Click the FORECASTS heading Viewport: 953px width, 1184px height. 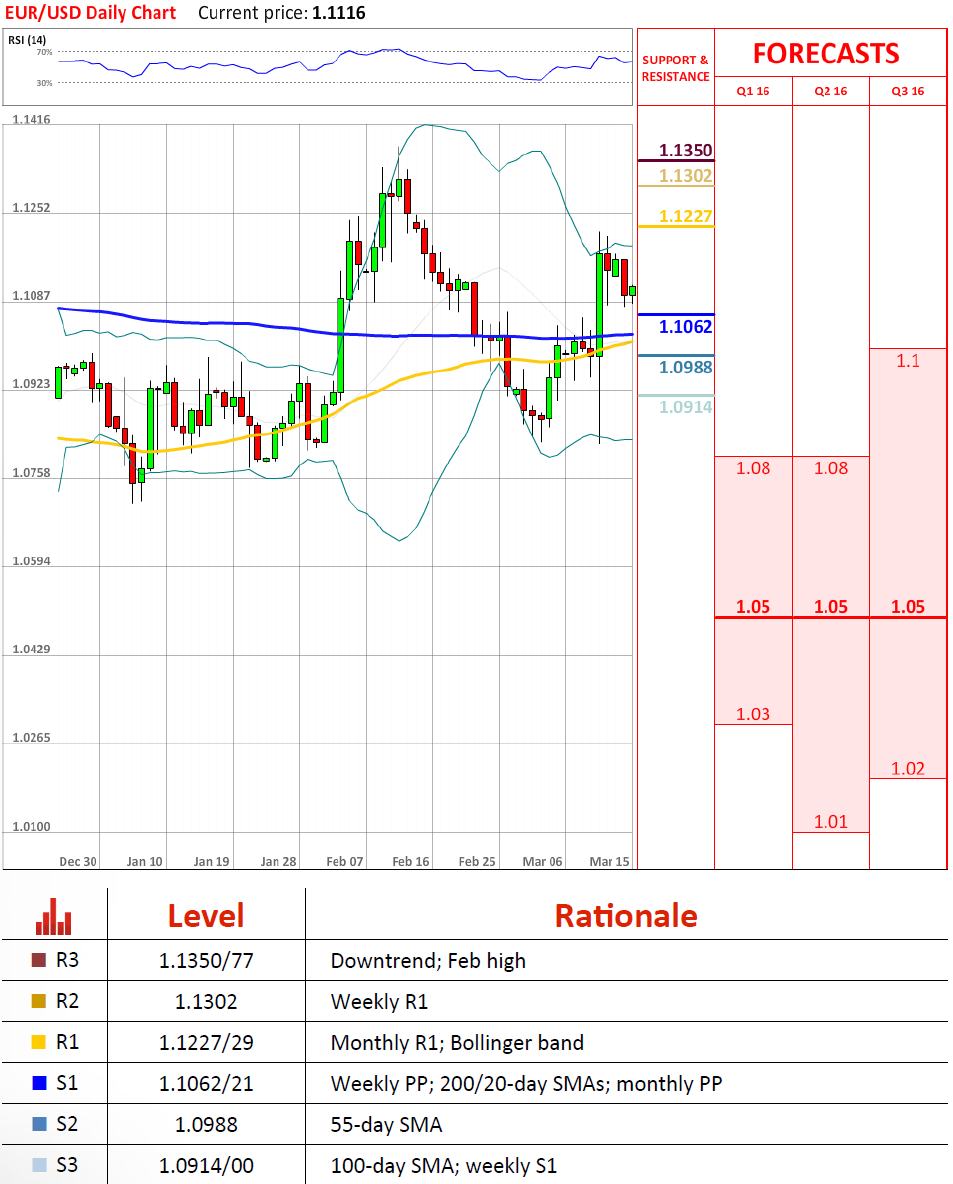(826, 54)
